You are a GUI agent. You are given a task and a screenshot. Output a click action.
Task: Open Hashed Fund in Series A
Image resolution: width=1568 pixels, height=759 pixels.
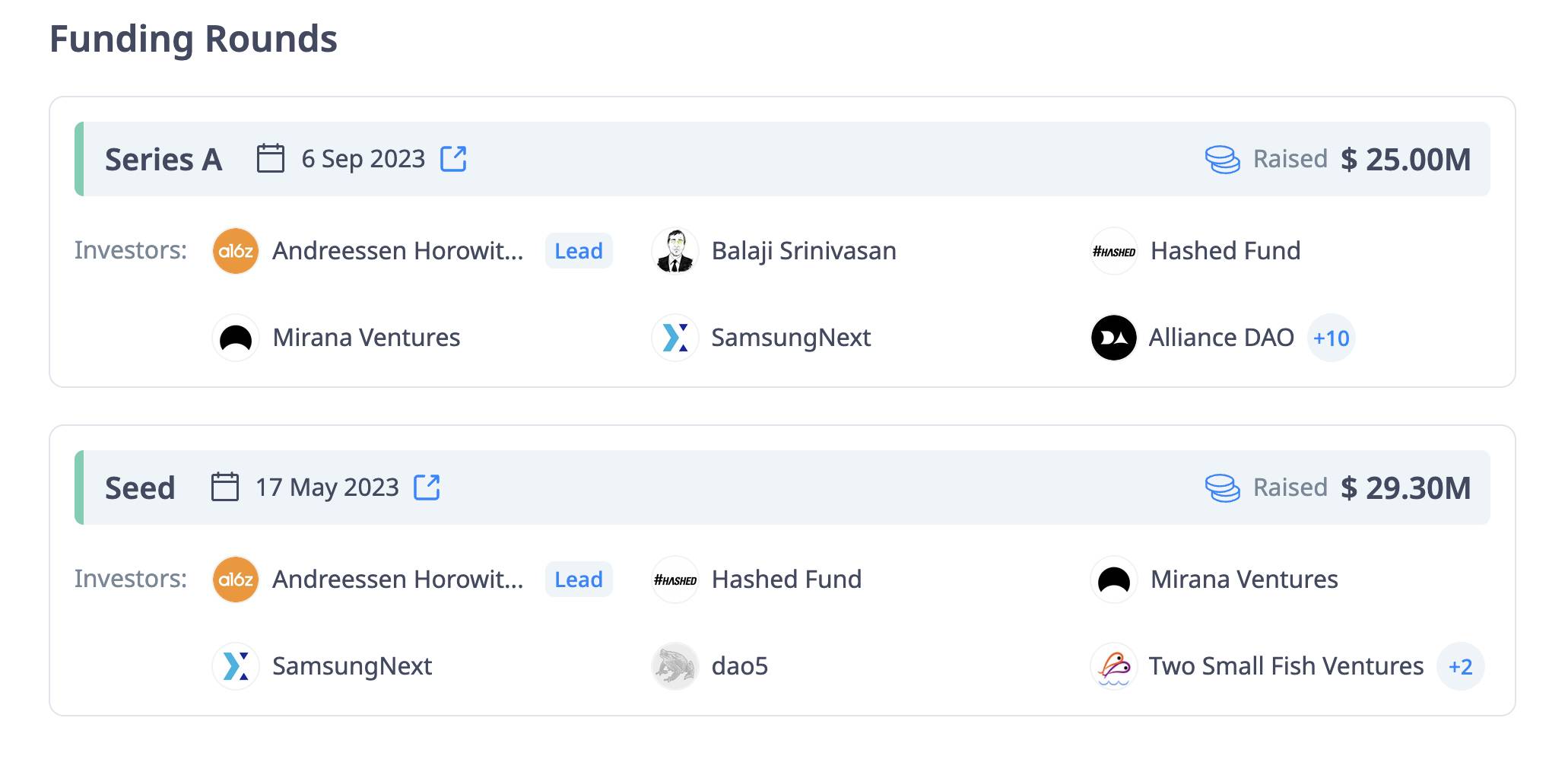click(1226, 251)
